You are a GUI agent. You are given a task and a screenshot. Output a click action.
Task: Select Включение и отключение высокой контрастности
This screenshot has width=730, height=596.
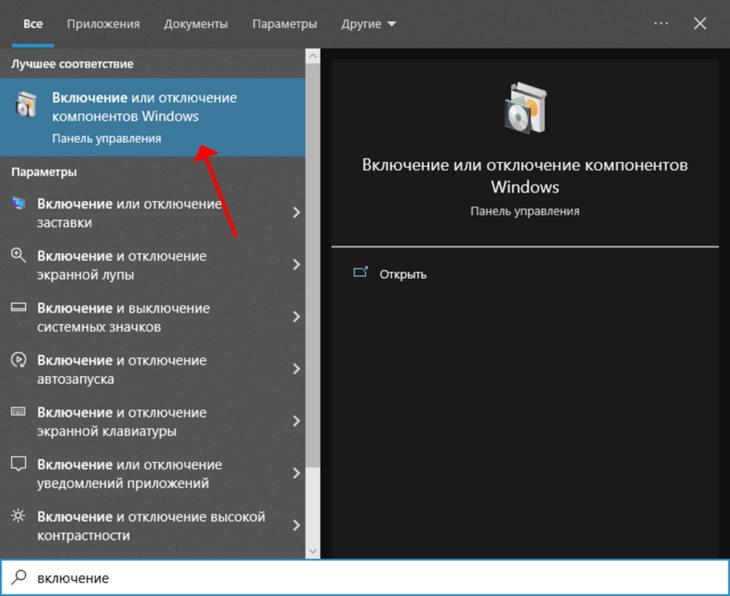point(153,526)
